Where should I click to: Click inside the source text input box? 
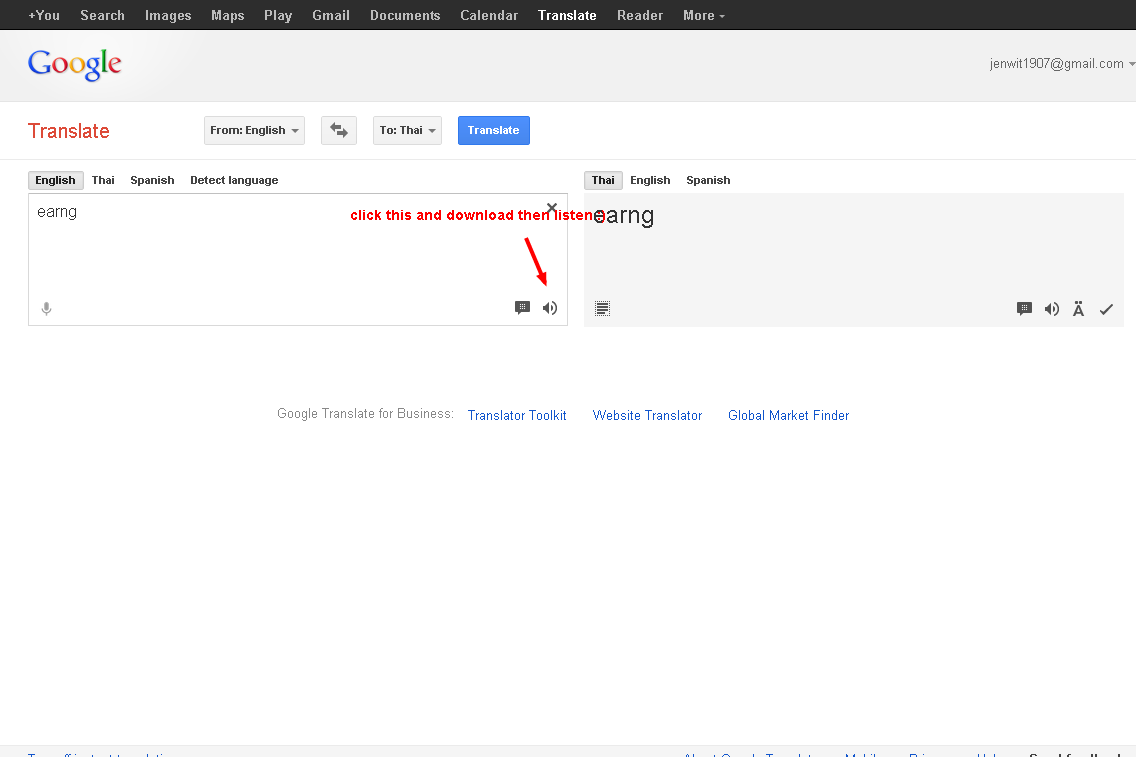click(x=298, y=259)
